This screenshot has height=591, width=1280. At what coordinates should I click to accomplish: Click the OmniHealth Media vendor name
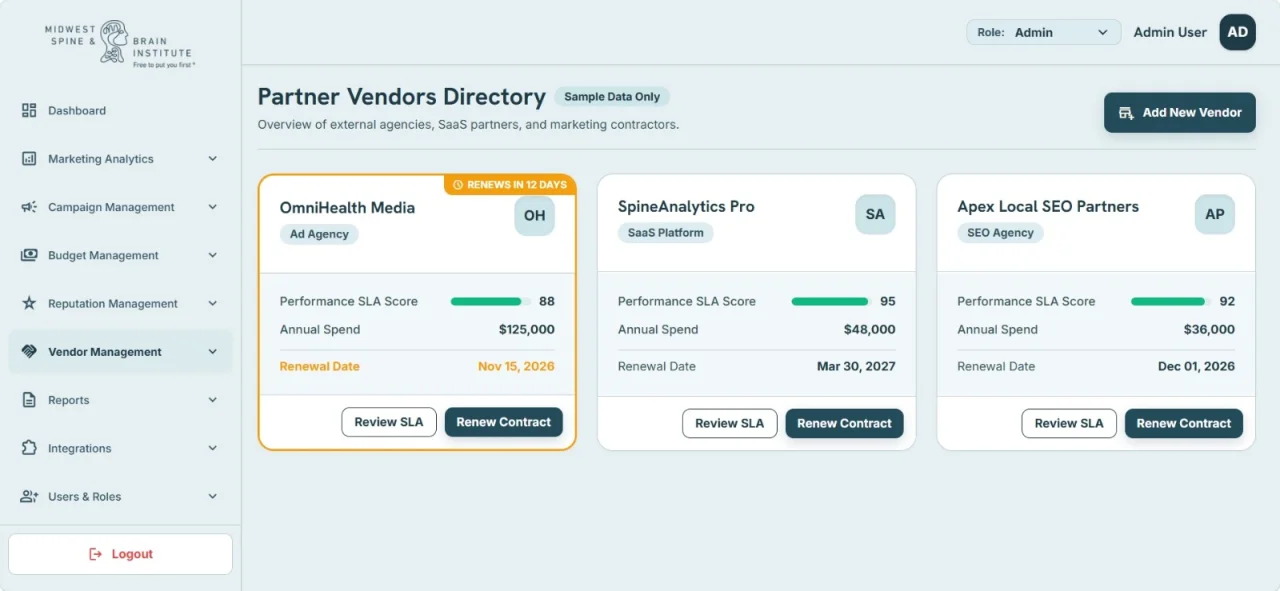point(347,208)
